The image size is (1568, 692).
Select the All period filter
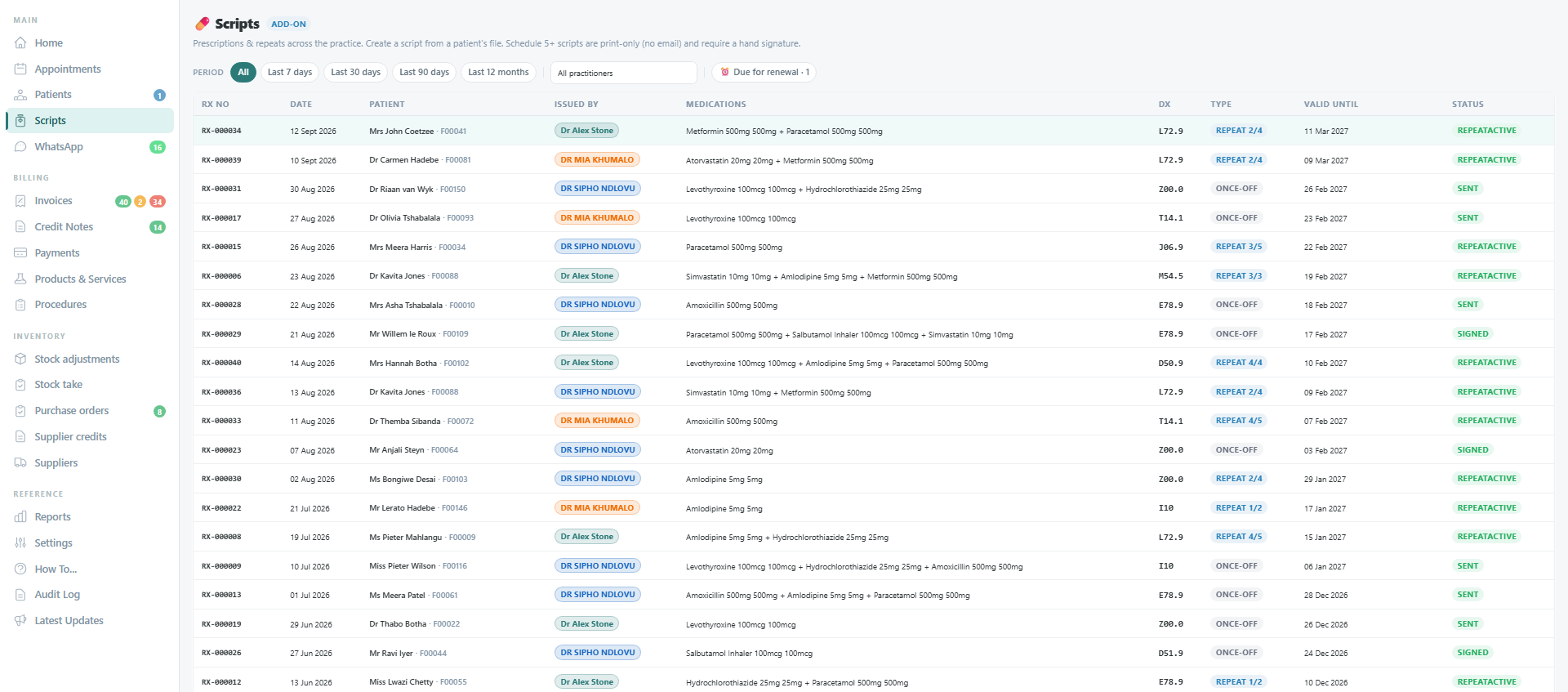coord(243,73)
